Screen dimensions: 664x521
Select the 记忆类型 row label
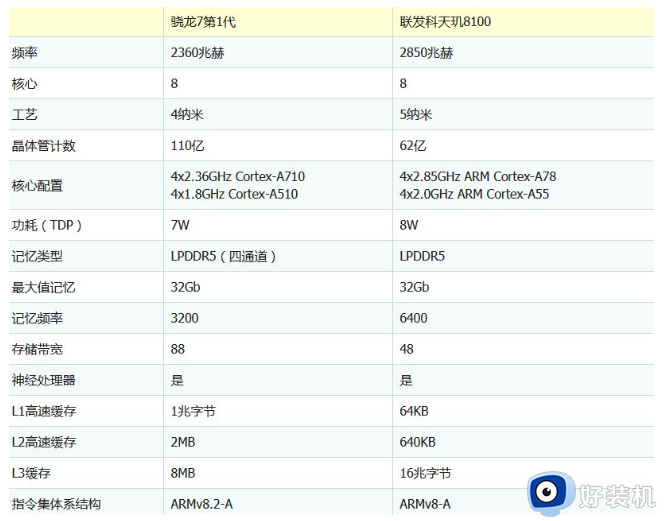click(x=37, y=256)
